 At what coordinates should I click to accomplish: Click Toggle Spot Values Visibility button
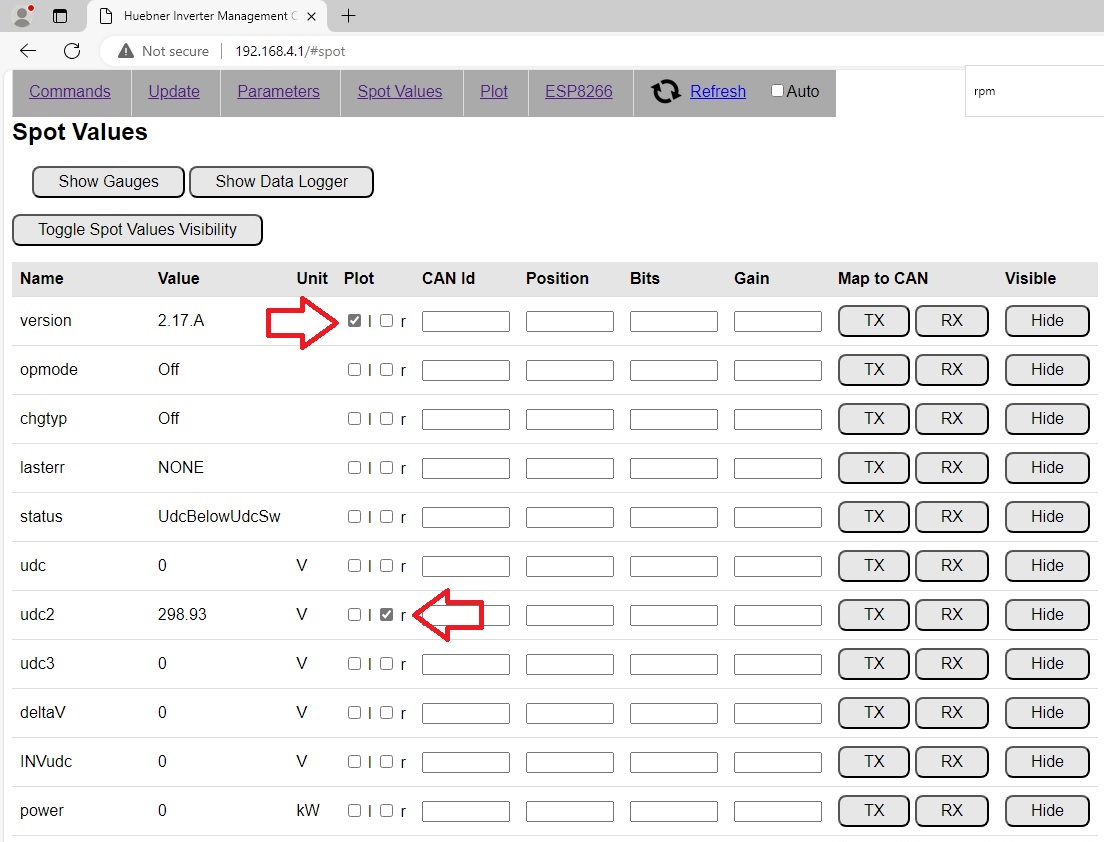[x=137, y=229]
